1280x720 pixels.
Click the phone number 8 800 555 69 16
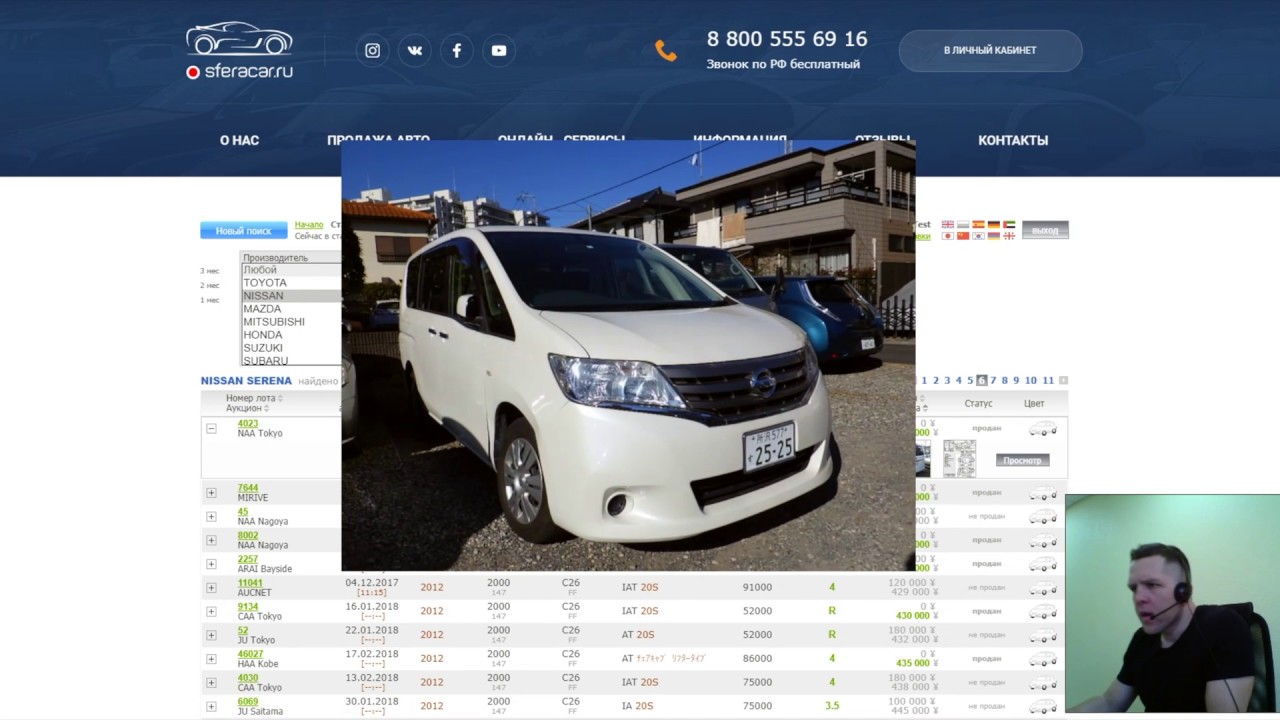point(787,39)
